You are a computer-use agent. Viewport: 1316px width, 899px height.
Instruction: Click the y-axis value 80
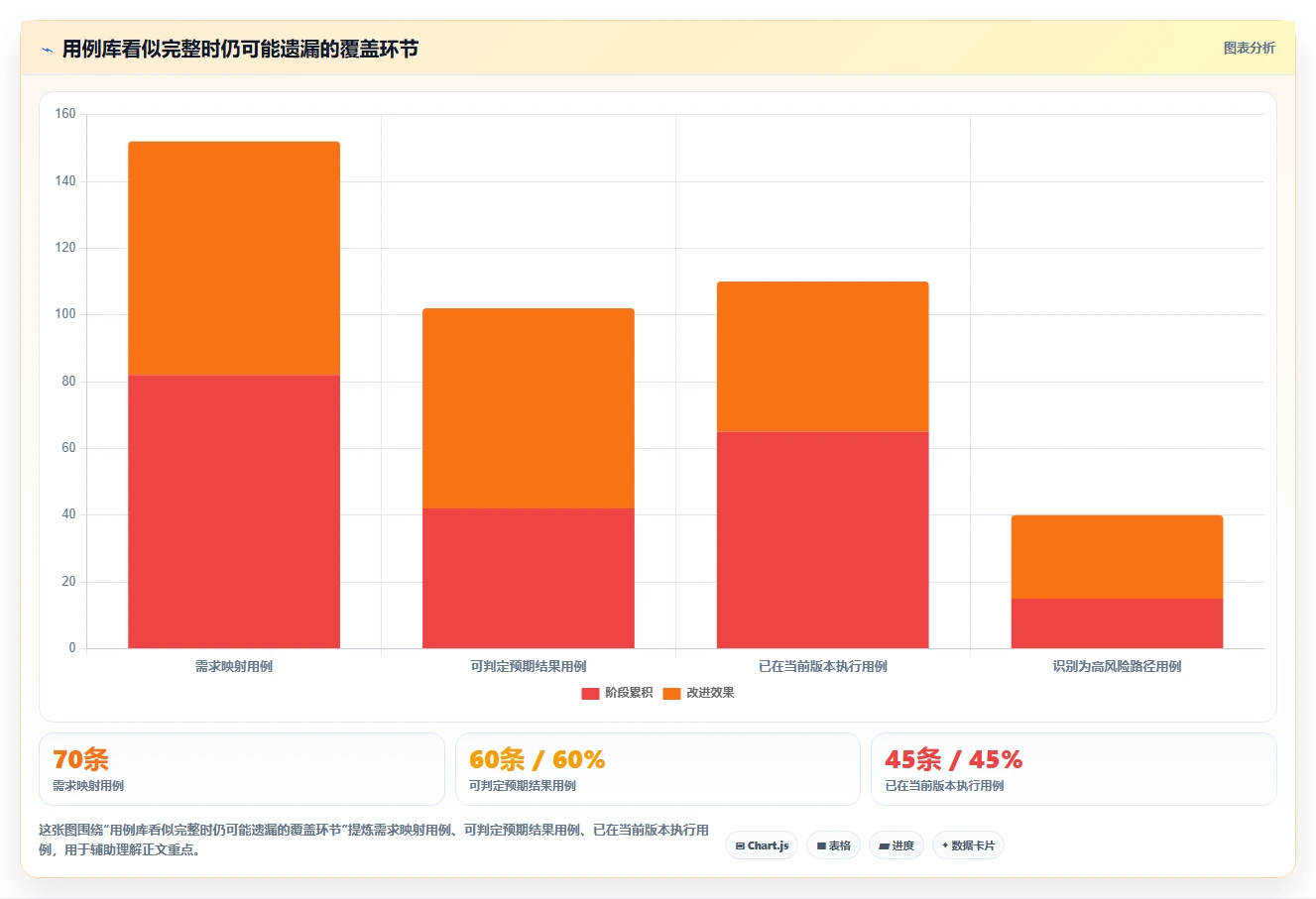tap(68, 381)
